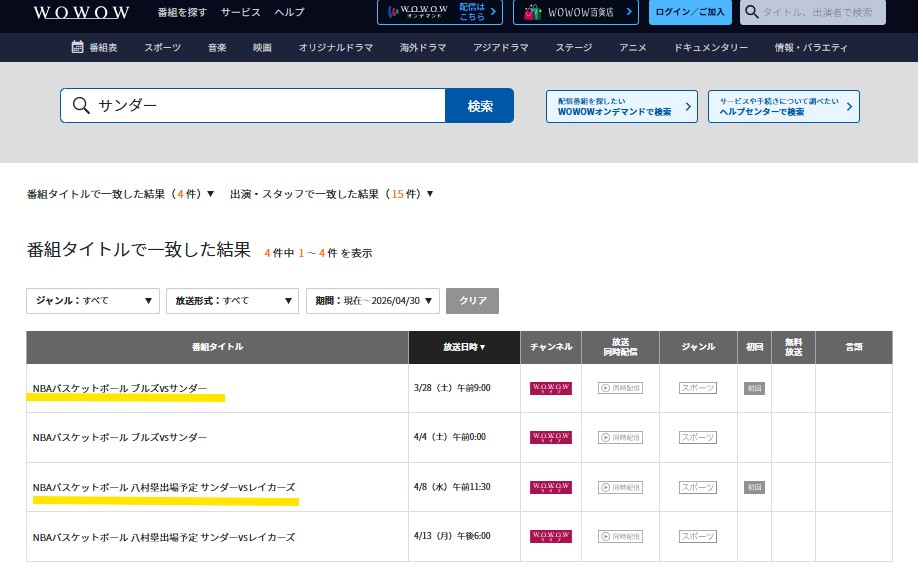This screenshot has height=572, width=918.
Task: Click the ログイン／ご加入 button
Action: coord(689,12)
